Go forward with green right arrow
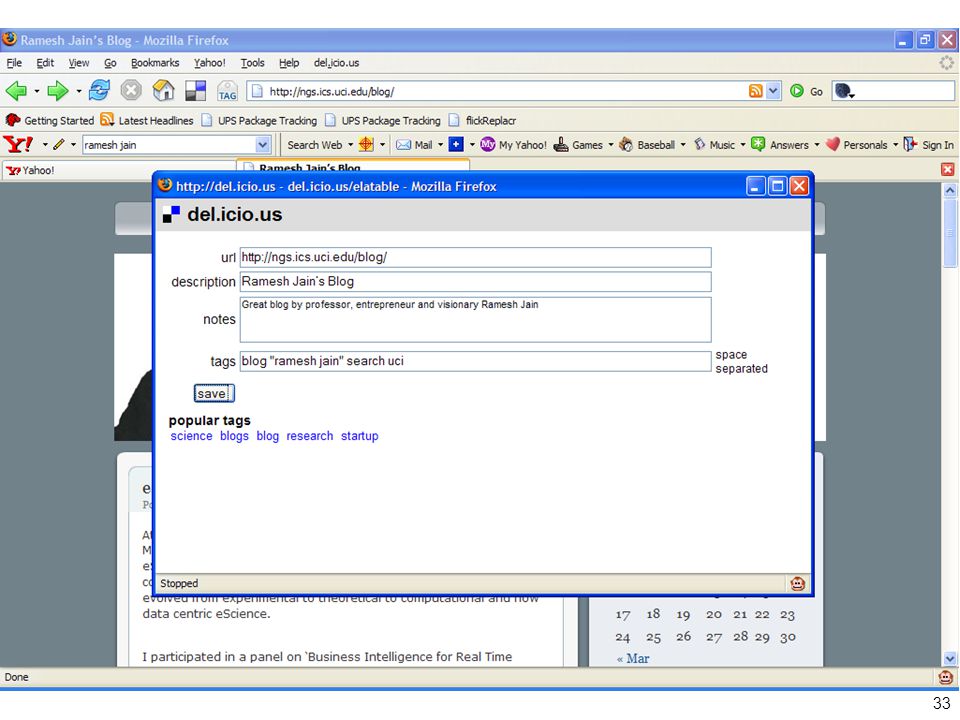 pyautogui.click(x=58, y=91)
